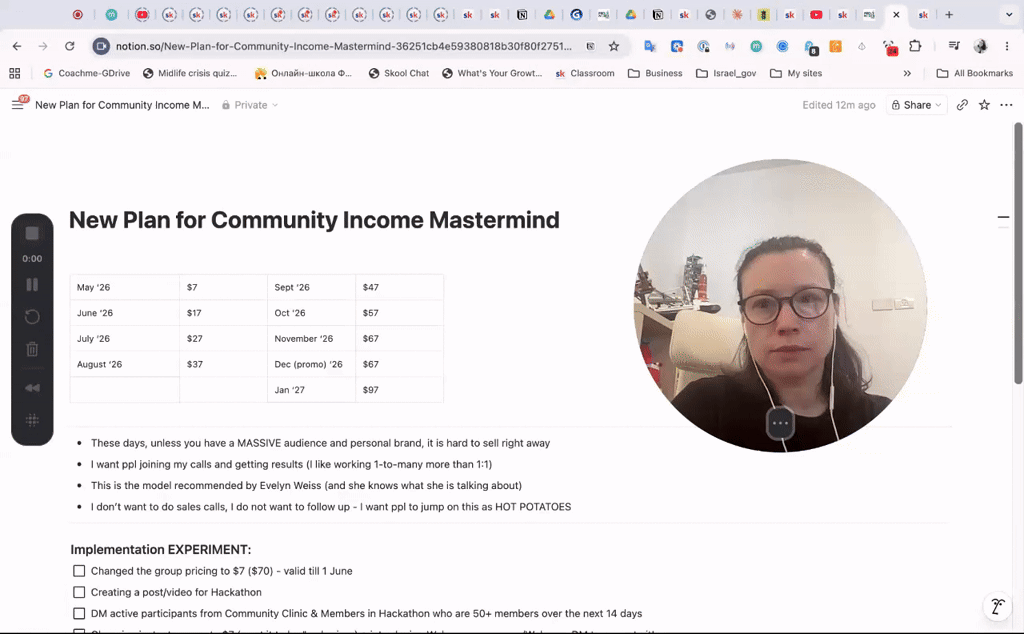Favorite this Notion page with star icon

tap(984, 104)
